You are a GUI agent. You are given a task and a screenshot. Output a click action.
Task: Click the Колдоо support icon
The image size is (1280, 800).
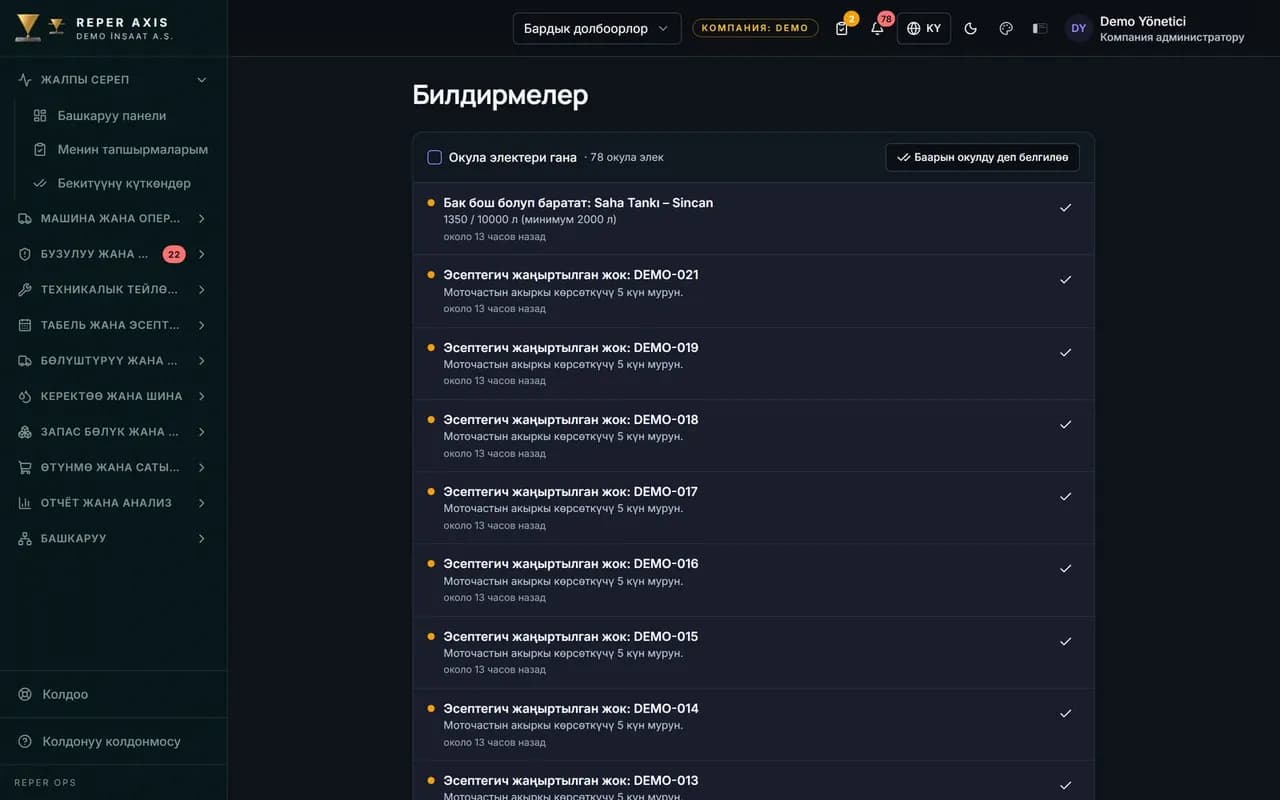coord(25,694)
